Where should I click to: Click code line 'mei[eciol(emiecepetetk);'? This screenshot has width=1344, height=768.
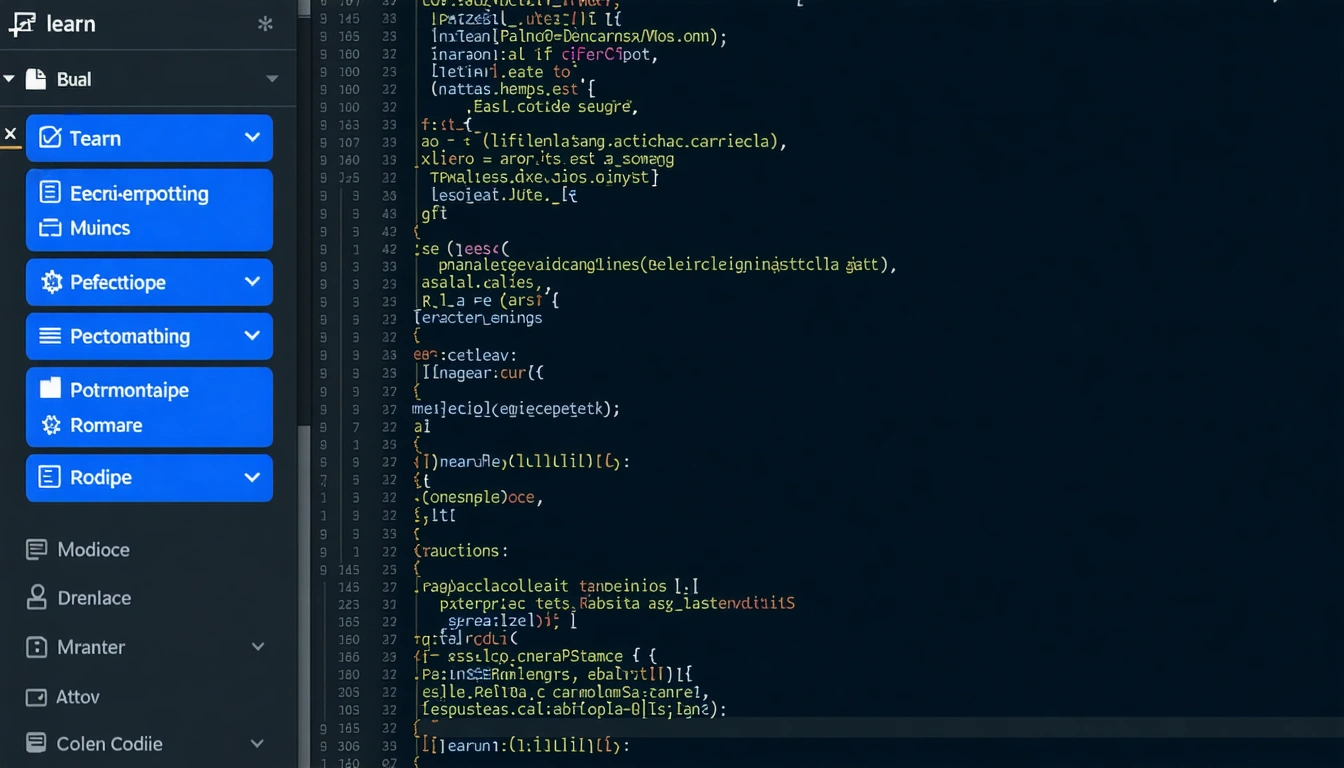[x=516, y=408]
